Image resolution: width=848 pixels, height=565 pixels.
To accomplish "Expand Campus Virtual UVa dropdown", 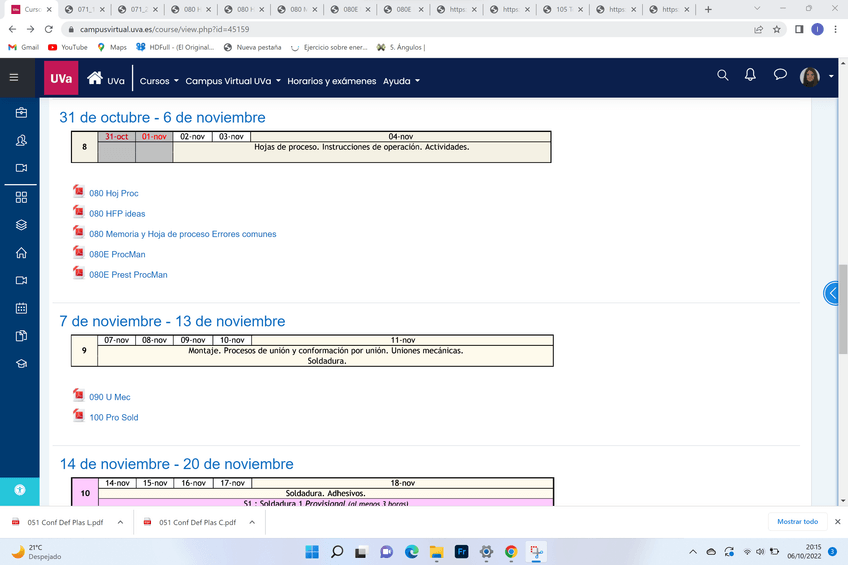I will click(x=233, y=81).
